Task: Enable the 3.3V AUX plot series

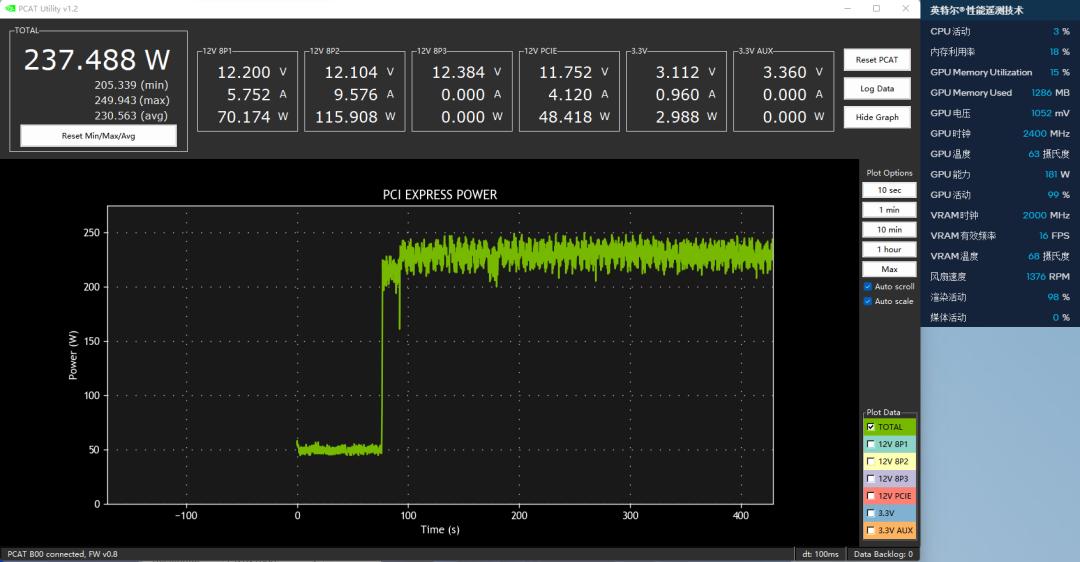Action: (870, 530)
